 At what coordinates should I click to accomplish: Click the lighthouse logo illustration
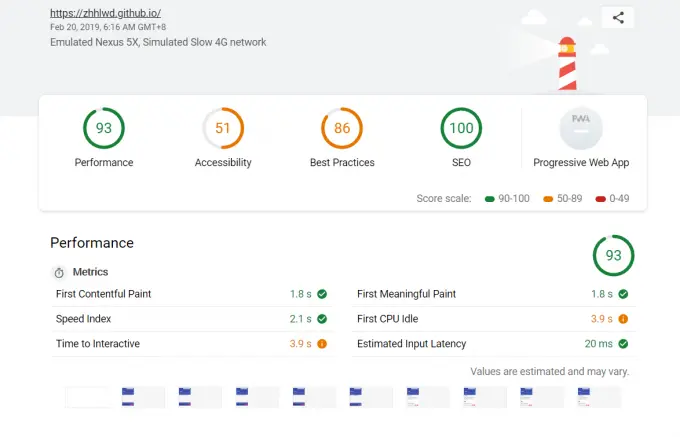click(567, 63)
